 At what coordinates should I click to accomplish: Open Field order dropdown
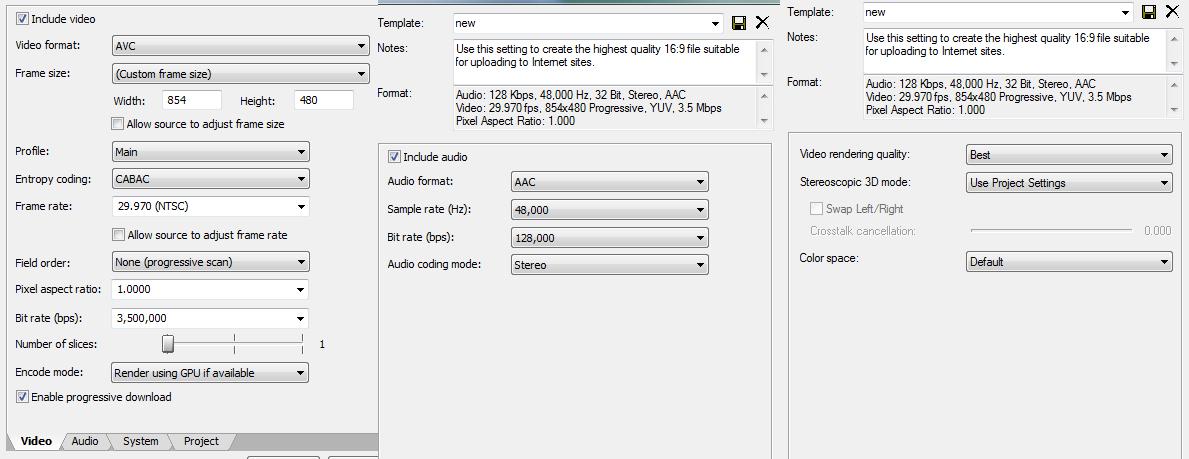point(210,262)
